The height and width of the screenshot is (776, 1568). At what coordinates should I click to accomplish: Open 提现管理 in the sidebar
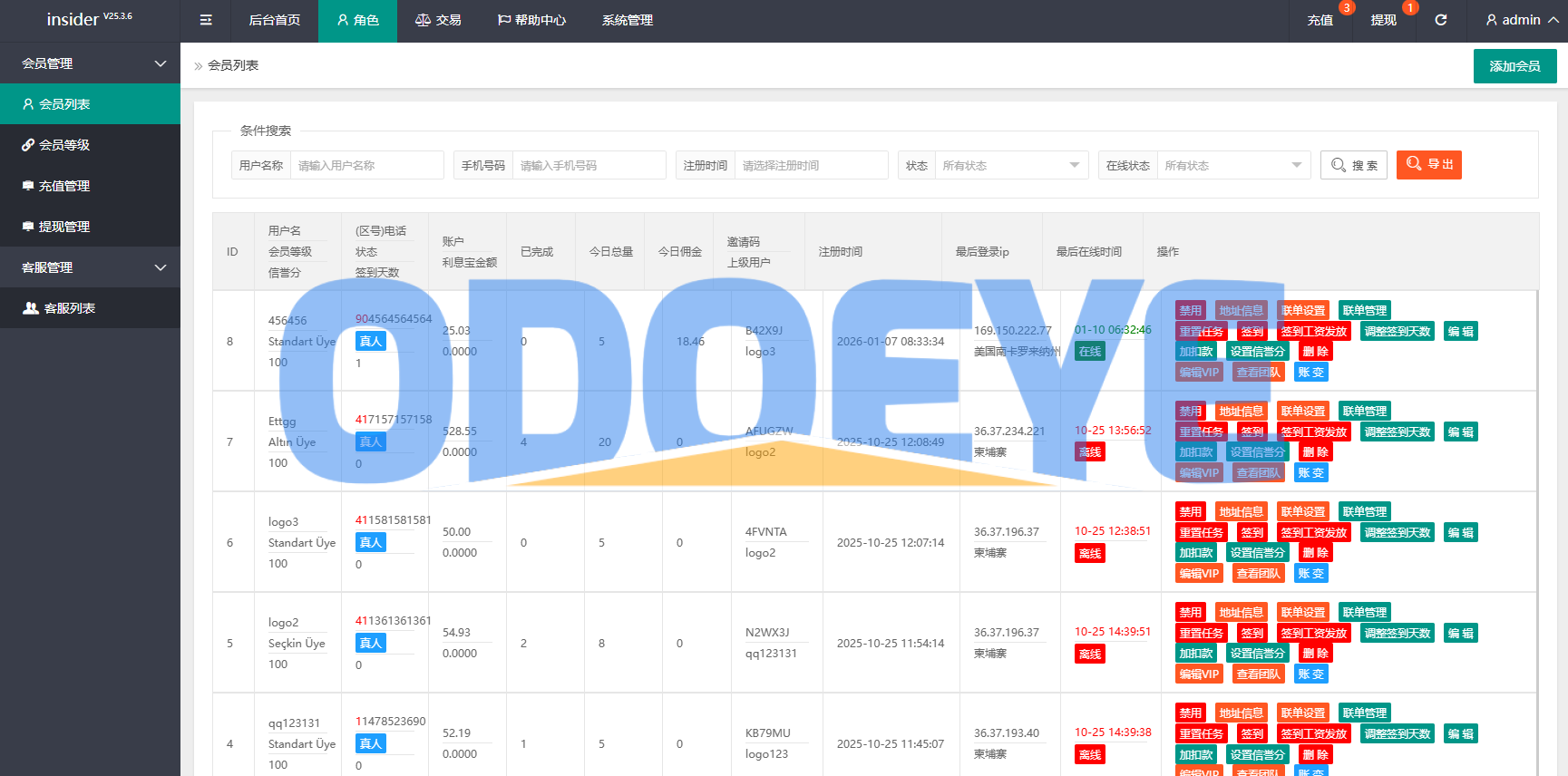coord(63,227)
